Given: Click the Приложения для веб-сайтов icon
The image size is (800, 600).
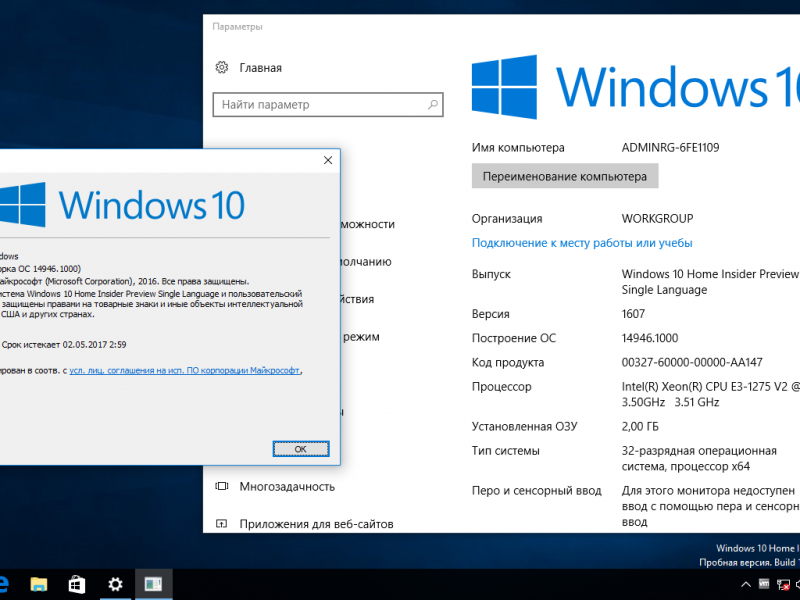Looking at the screenshot, I should click(x=222, y=523).
